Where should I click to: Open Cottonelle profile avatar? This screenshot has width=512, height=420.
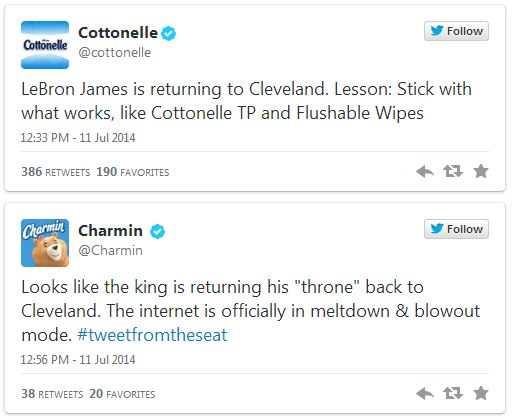tap(45, 45)
